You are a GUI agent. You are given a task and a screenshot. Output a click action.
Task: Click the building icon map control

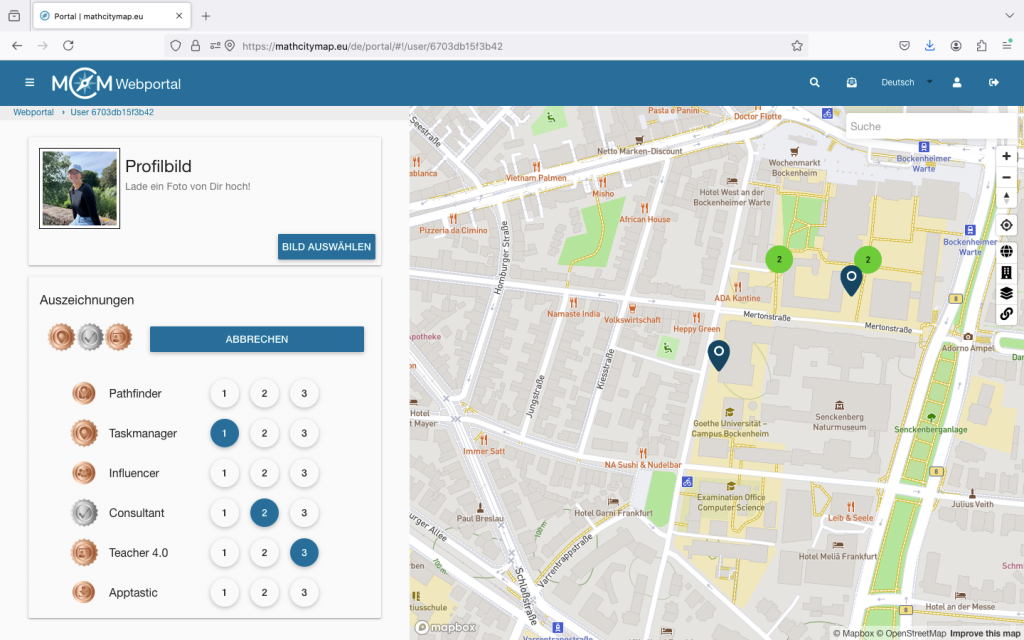tap(1006, 272)
